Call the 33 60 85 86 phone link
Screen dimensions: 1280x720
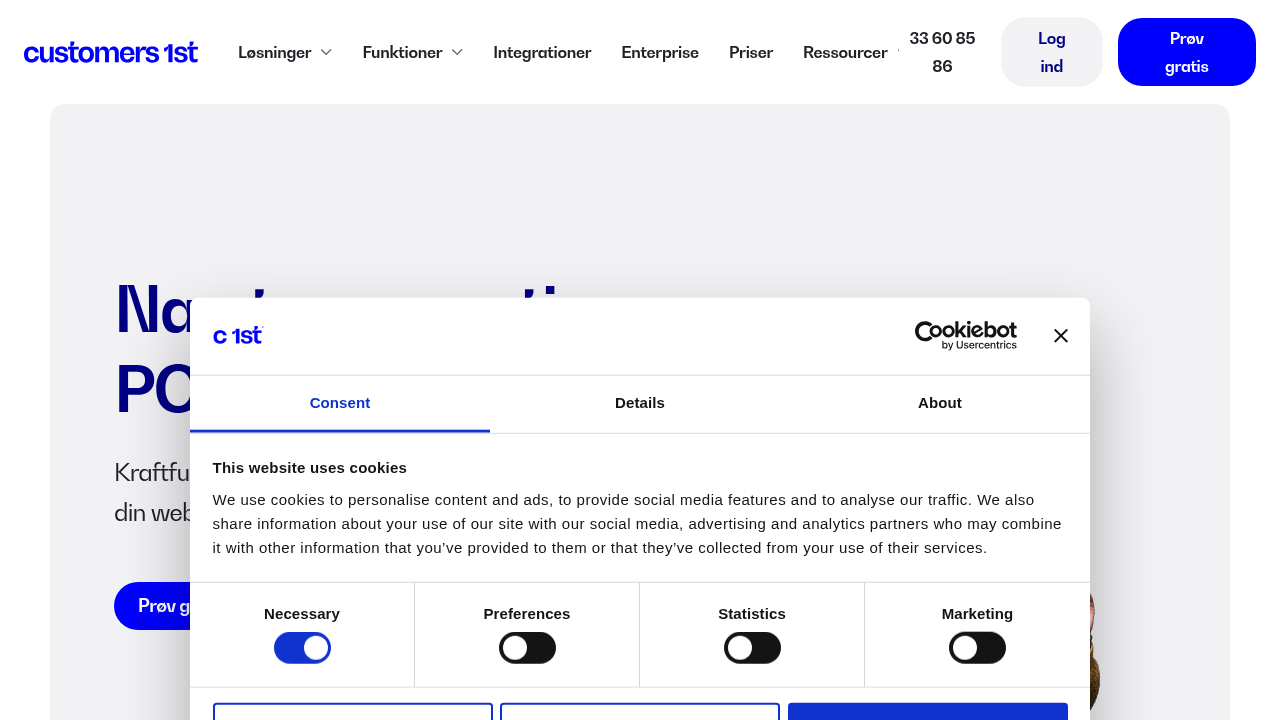pos(942,52)
